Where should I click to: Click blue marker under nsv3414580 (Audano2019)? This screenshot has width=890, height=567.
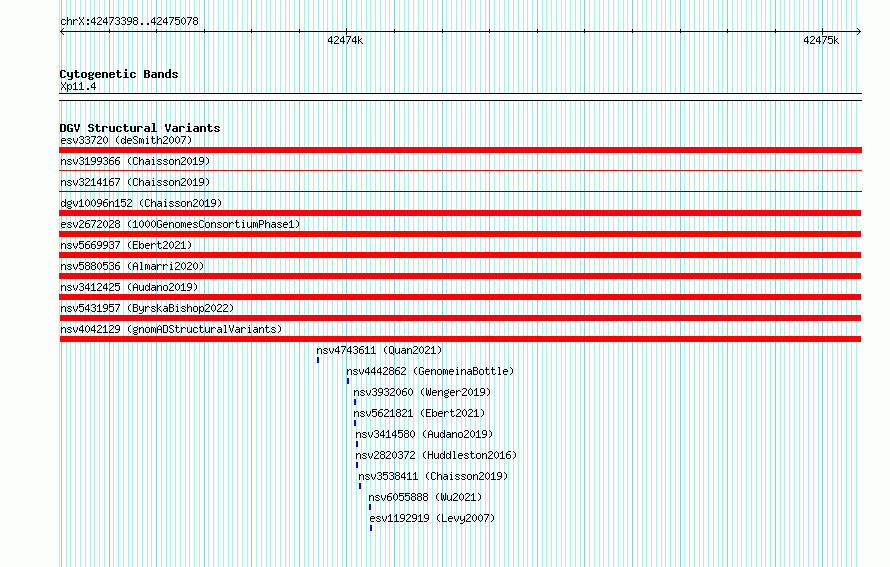click(x=357, y=444)
